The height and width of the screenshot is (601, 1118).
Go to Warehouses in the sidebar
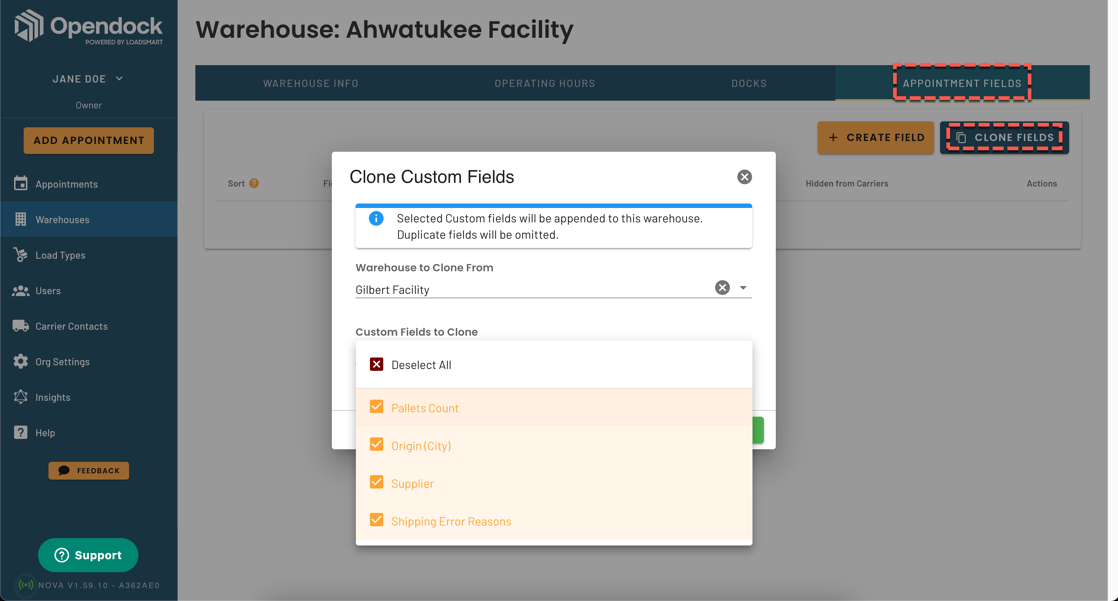[x=88, y=220]
